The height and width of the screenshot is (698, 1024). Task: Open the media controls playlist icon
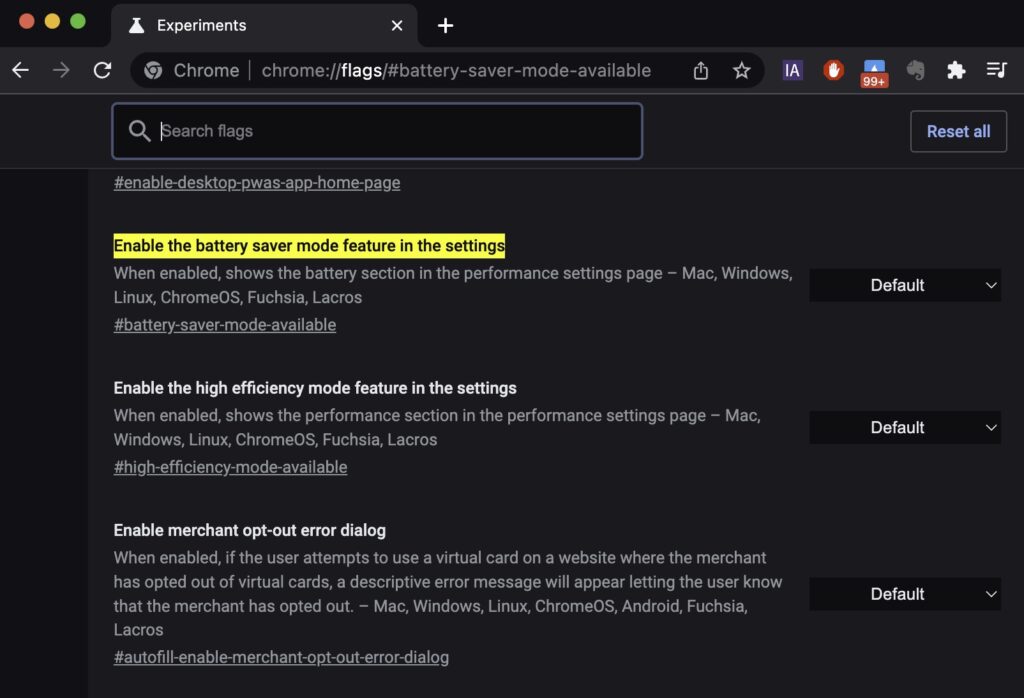[996, 70]
